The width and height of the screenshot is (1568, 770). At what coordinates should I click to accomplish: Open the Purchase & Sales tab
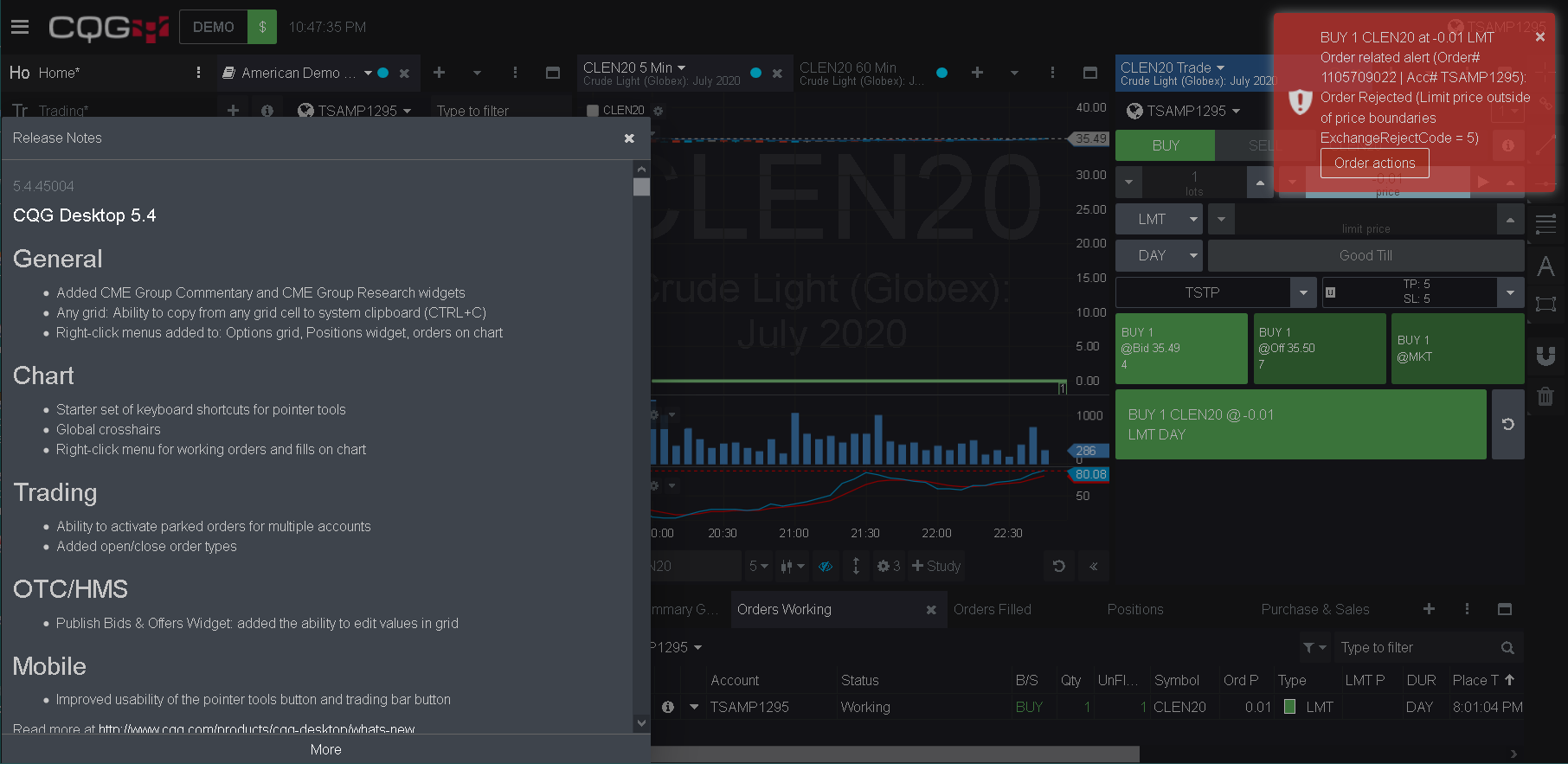tap(1315, 609)
